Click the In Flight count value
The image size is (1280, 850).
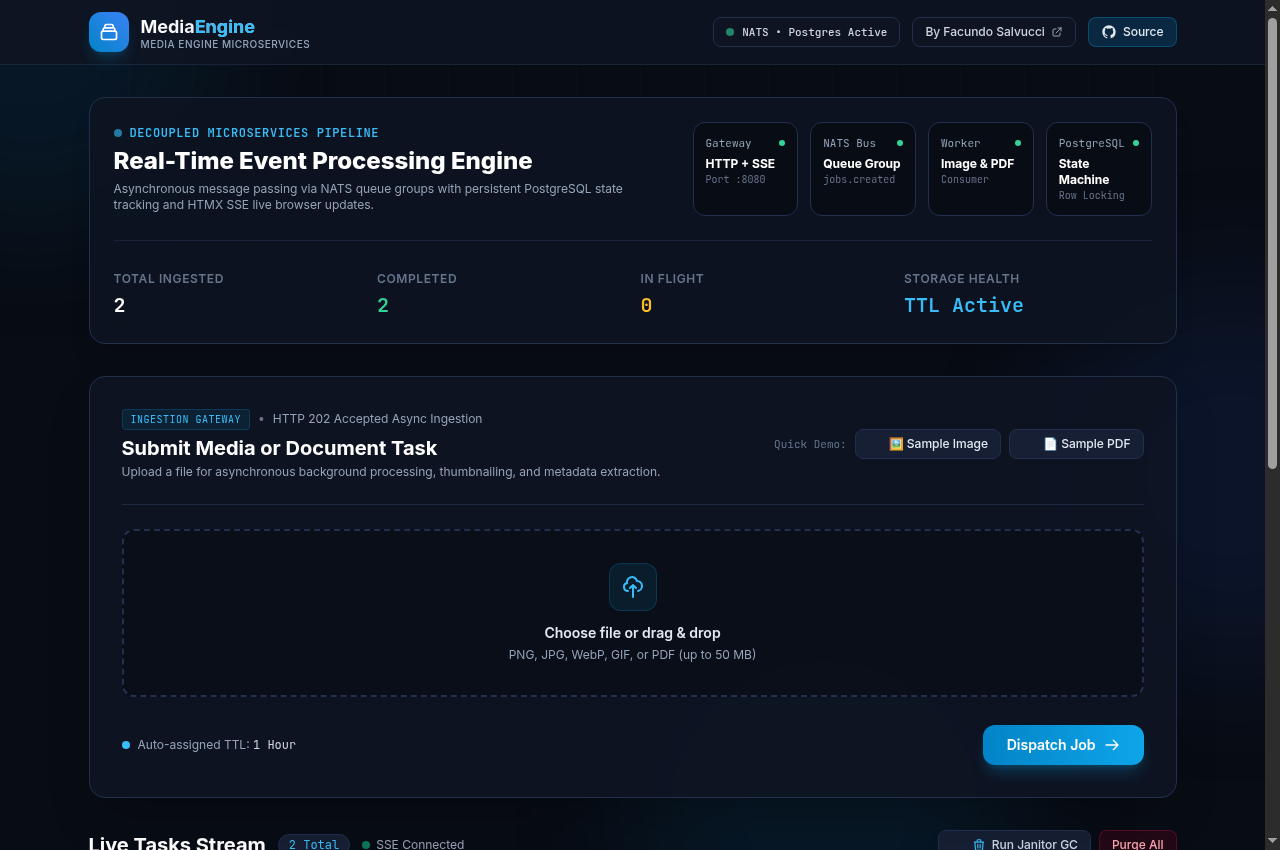(x=646, y=306)
